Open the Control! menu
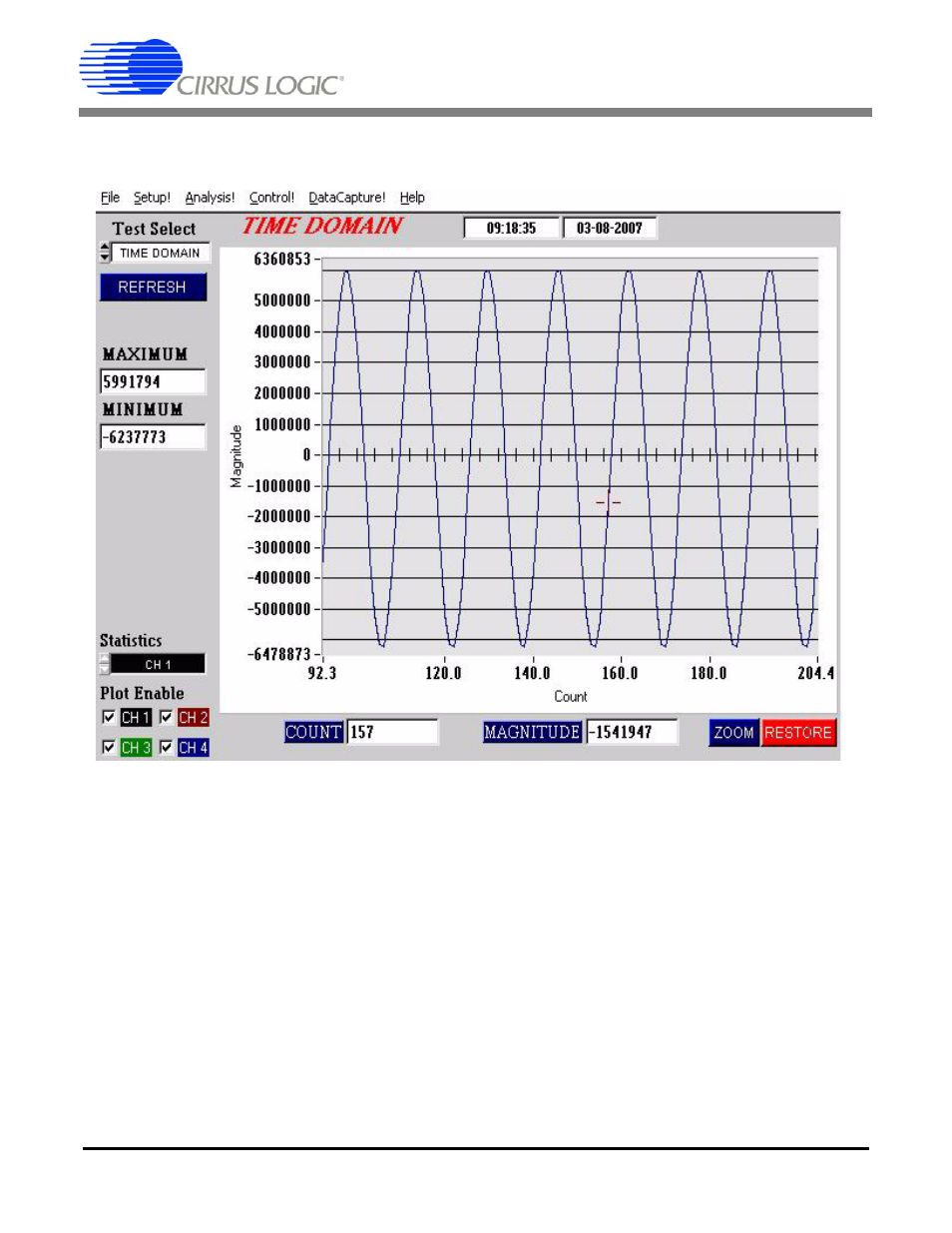This screenshot has height=1233, width=952. coord(271,198)
